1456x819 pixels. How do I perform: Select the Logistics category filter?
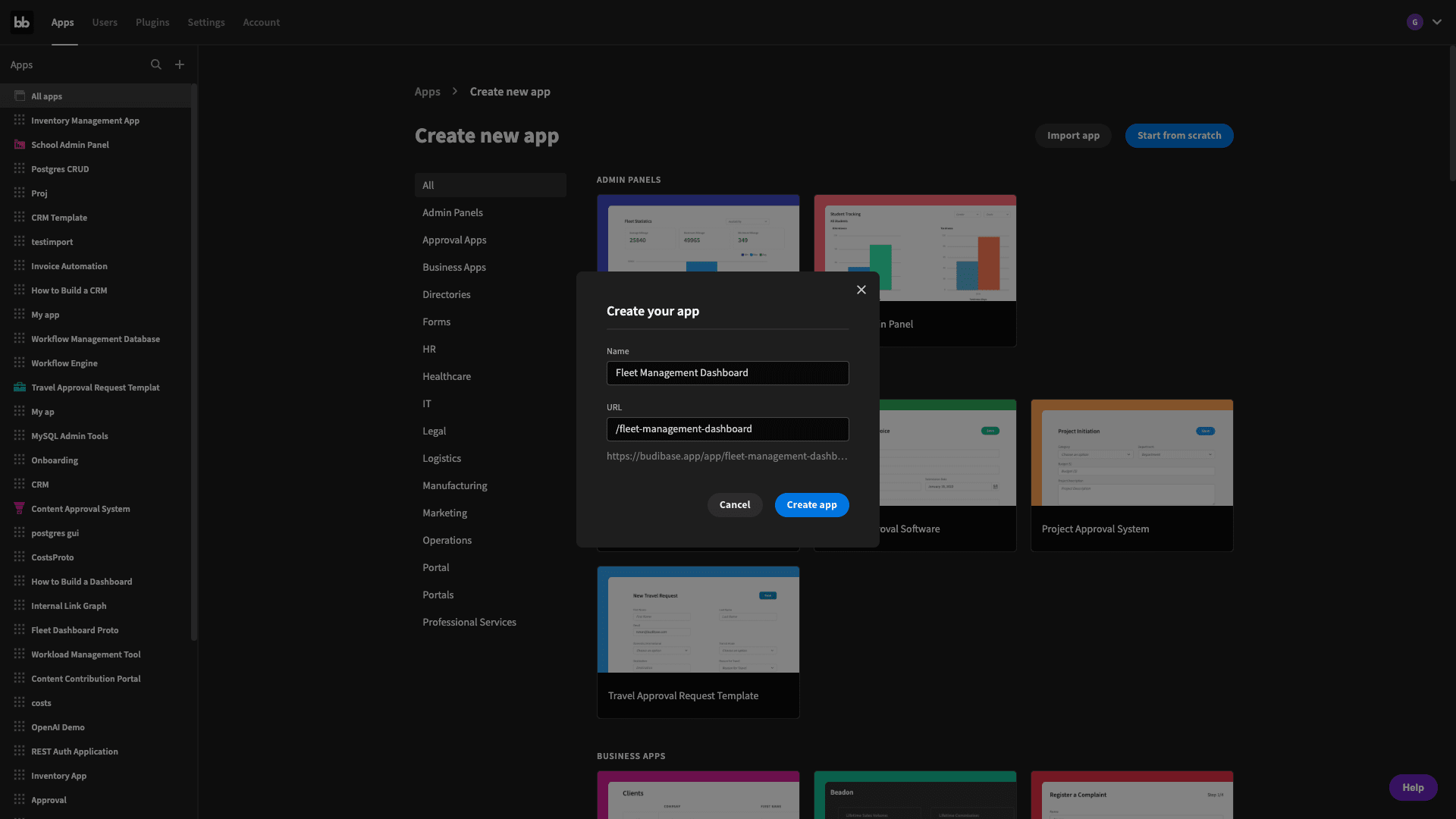(441, 458)
